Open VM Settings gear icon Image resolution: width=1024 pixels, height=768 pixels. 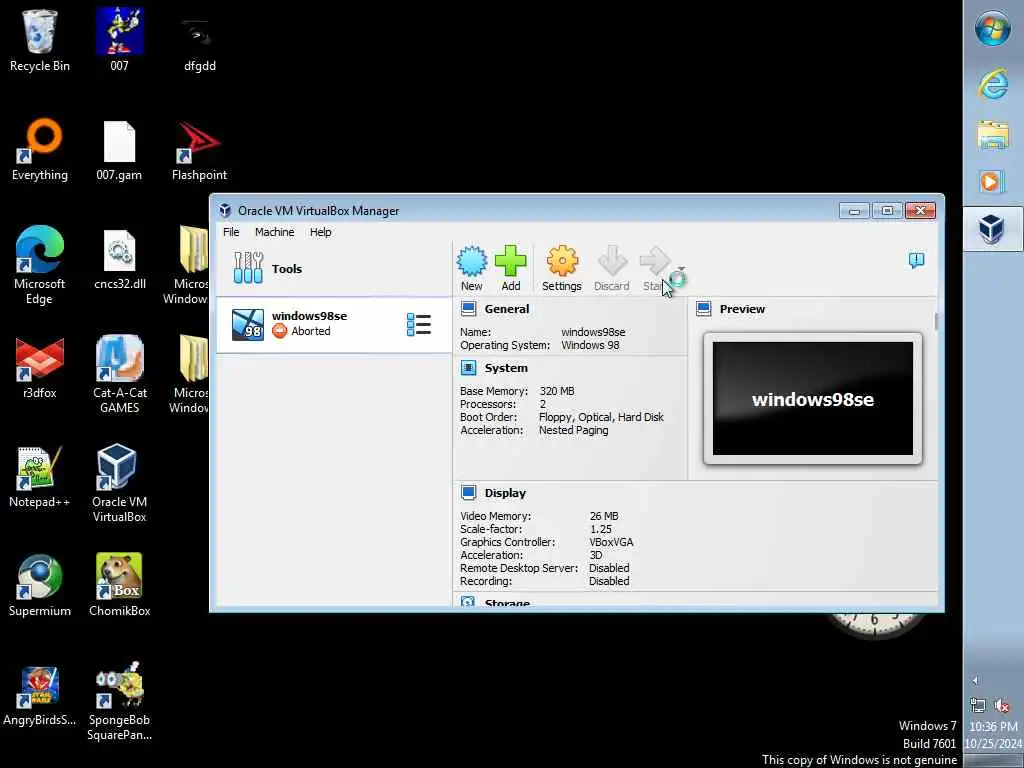click(562, 262)
